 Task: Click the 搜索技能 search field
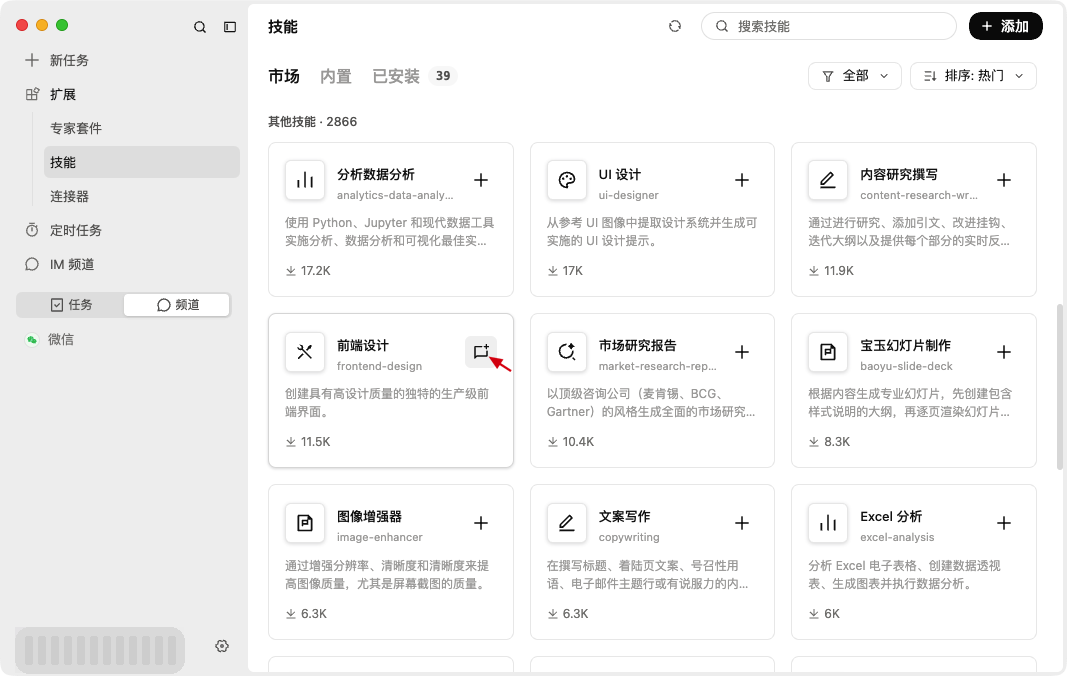(x=829, y=26)
